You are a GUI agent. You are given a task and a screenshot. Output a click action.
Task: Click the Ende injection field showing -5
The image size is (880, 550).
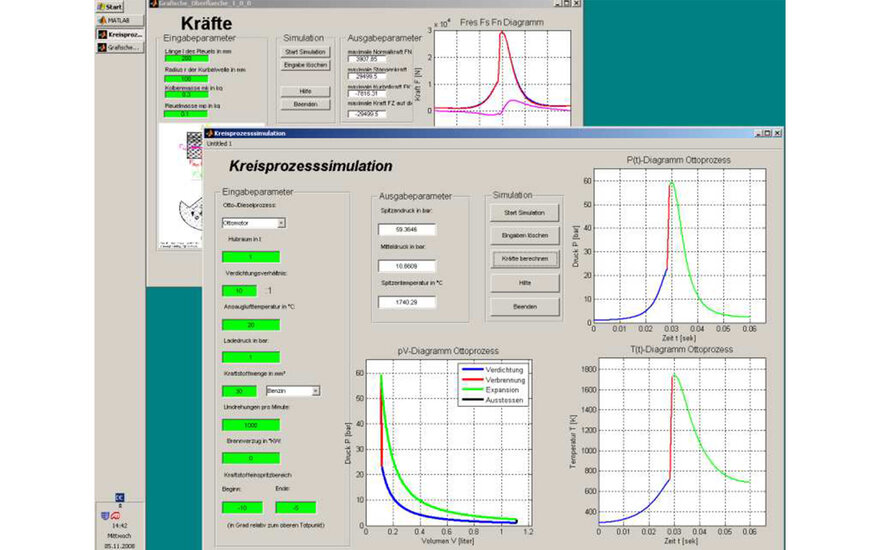[x=296, y=508]
